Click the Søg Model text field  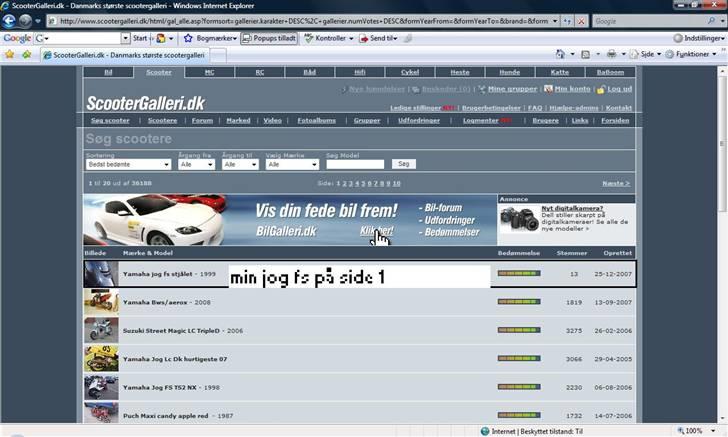pyautogui.click(x=355, y=164)
